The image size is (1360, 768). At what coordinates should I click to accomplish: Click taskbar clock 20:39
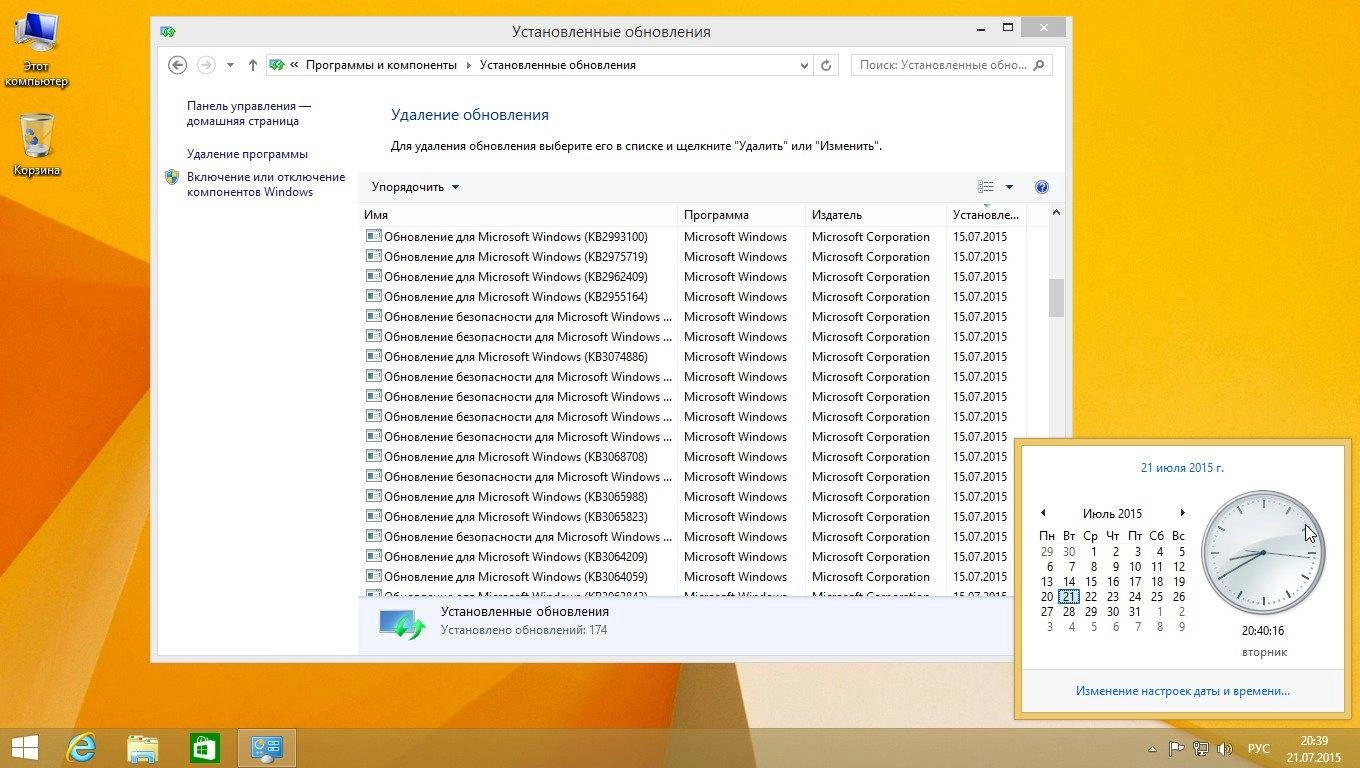point(1313,748)
